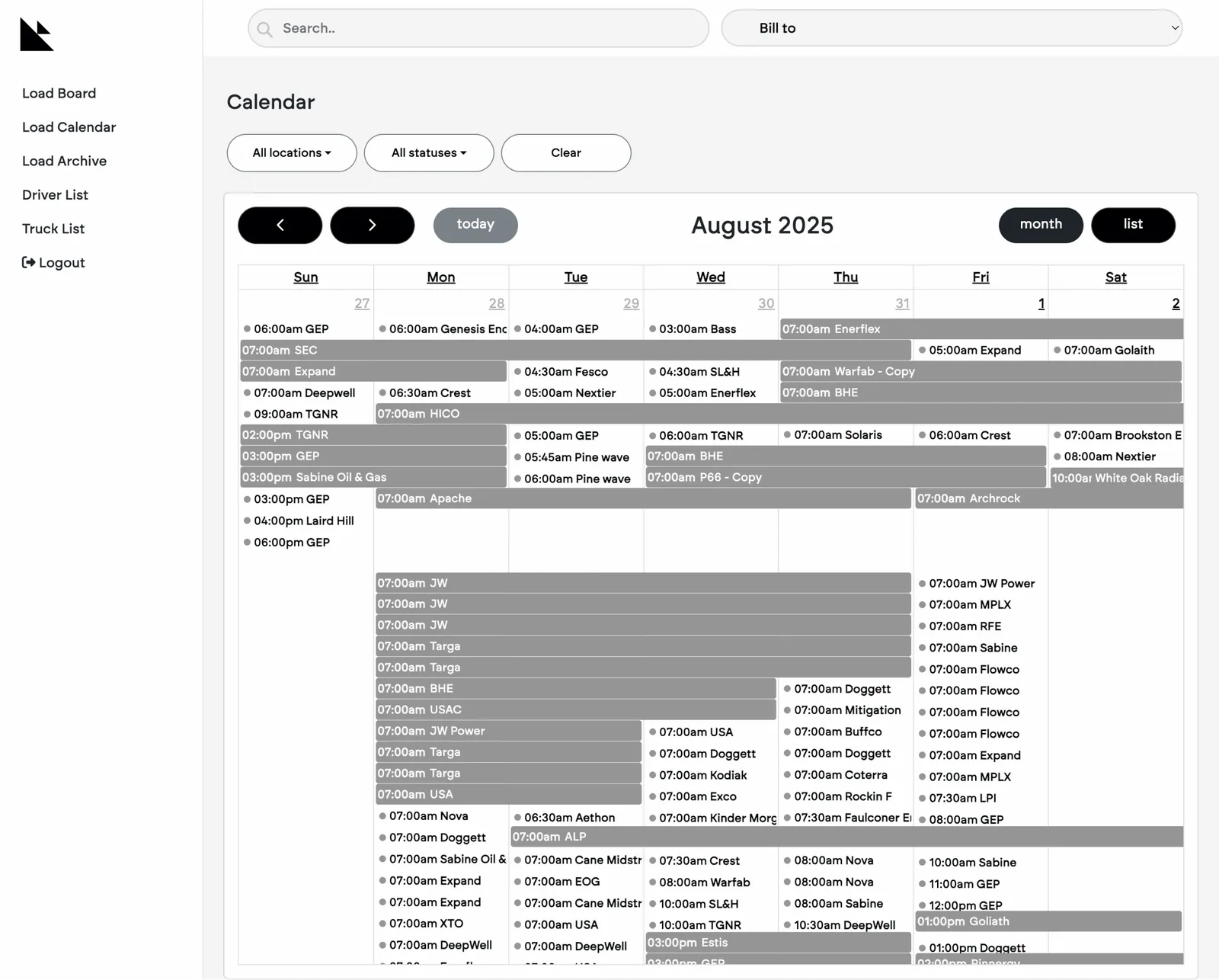Open the 07:00am ALP event bar
Screen dimensions: 1219x980
click(x=847, y=837)
